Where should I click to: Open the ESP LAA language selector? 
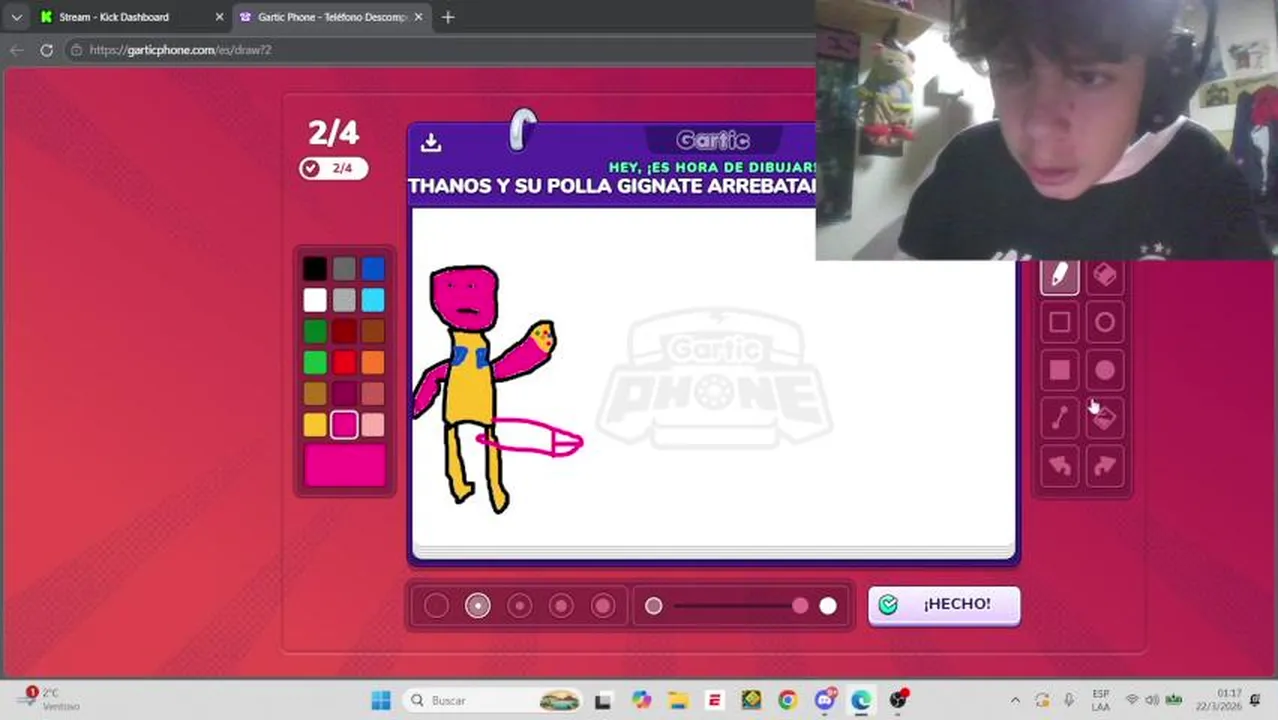1101,700
